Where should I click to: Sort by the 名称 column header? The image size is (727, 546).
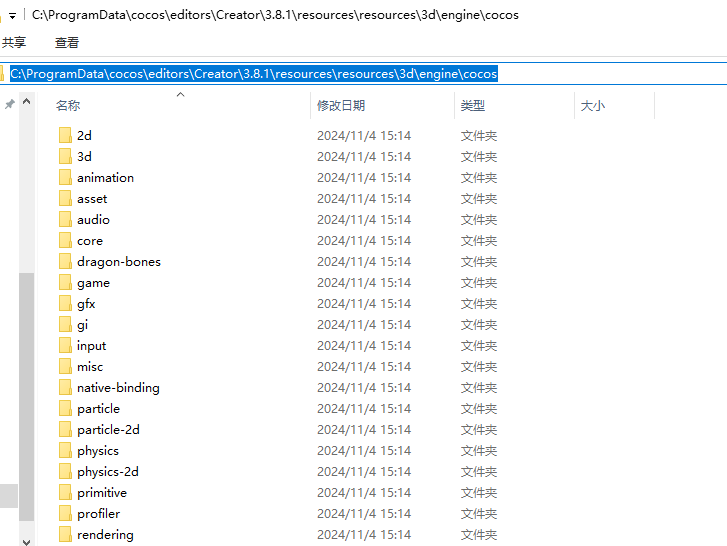(x=68, y=106)
